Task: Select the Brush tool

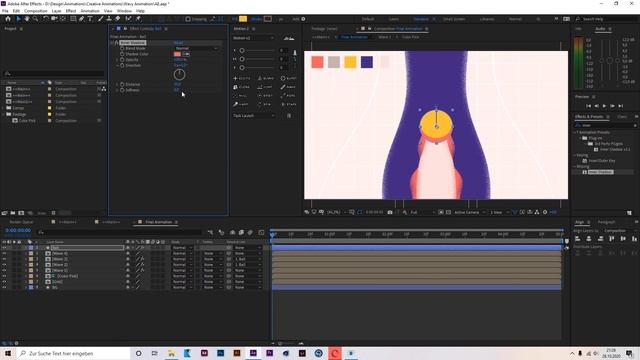Action: (100, 19)
